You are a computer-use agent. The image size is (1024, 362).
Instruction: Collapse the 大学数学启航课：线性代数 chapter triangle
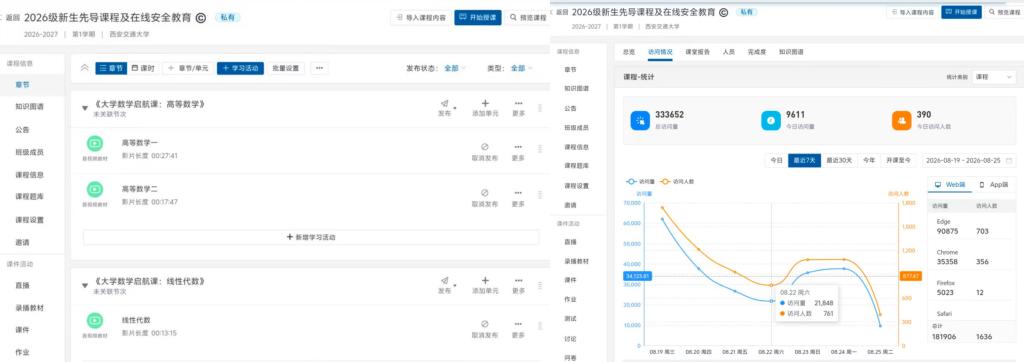[x=85, y=286]
